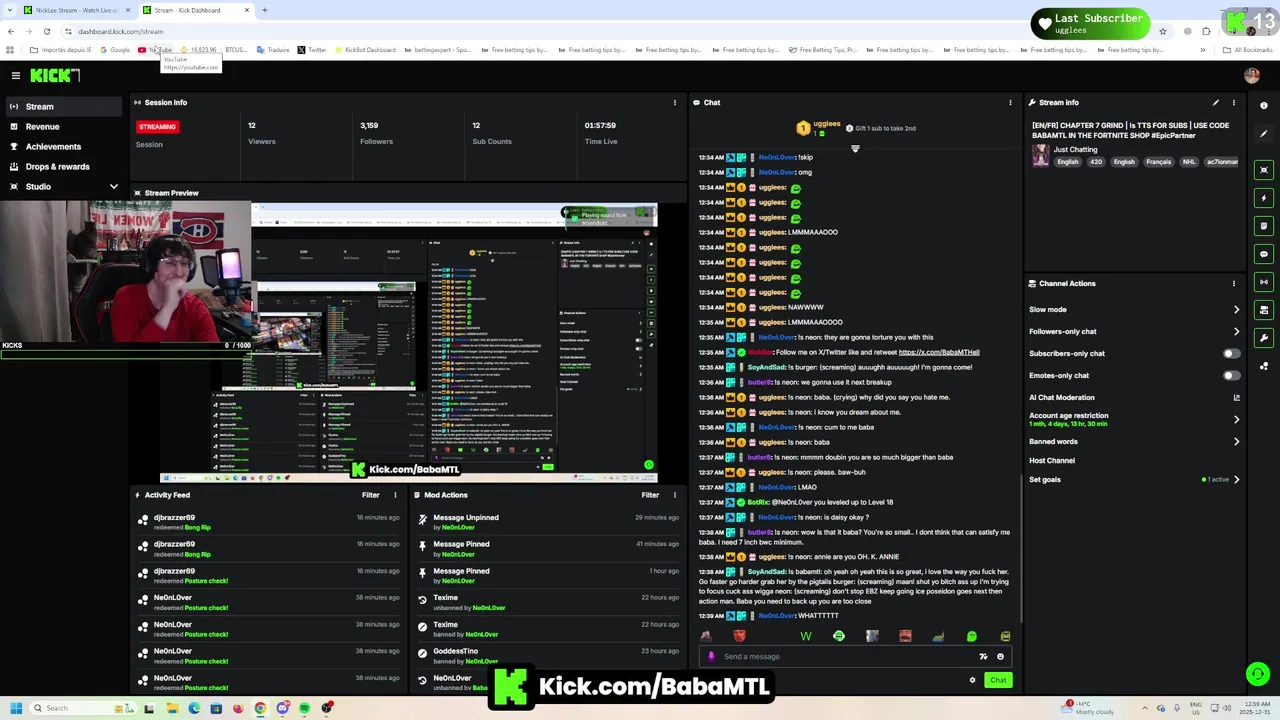Open Revenue in left sidebar

tap(64, 126)
